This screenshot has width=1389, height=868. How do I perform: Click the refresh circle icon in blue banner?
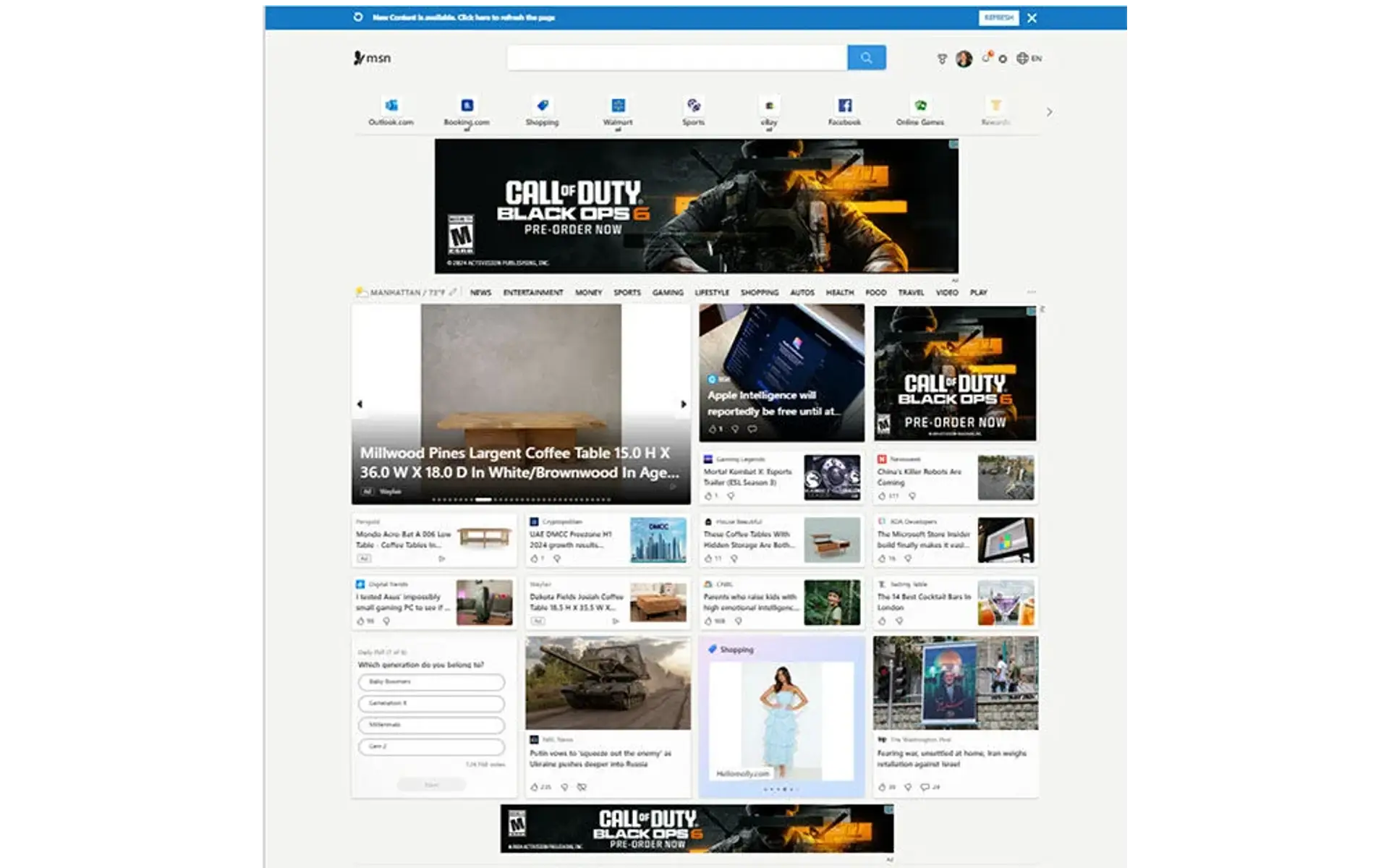358,17
